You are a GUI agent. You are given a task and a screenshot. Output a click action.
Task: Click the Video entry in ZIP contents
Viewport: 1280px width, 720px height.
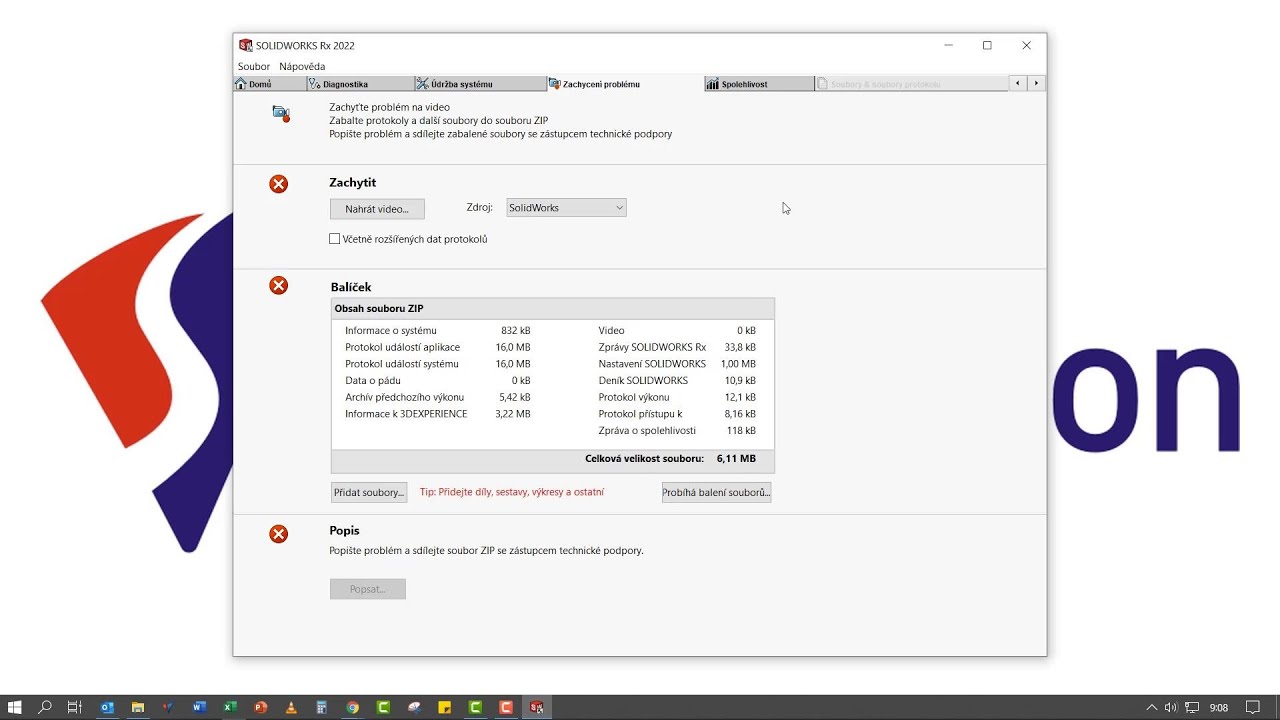[677, 330]
